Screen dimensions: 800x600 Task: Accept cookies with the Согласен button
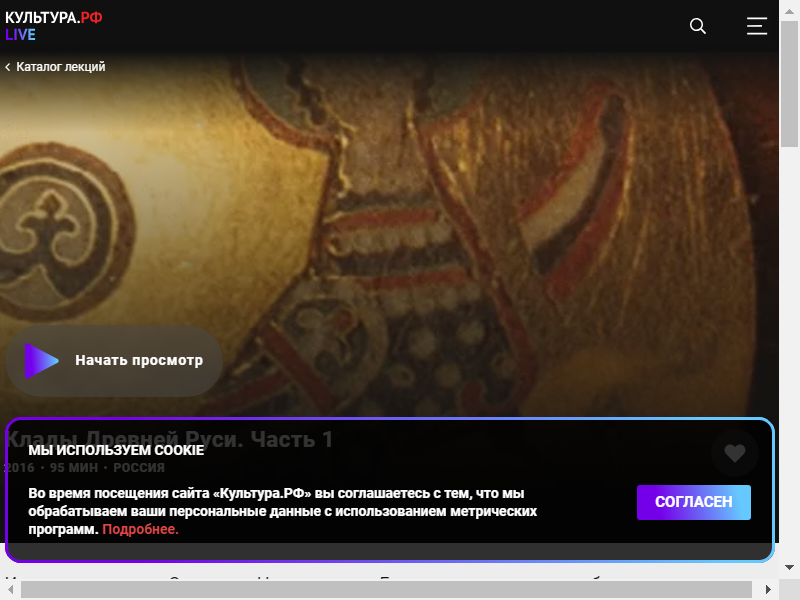tap(693, 502)
